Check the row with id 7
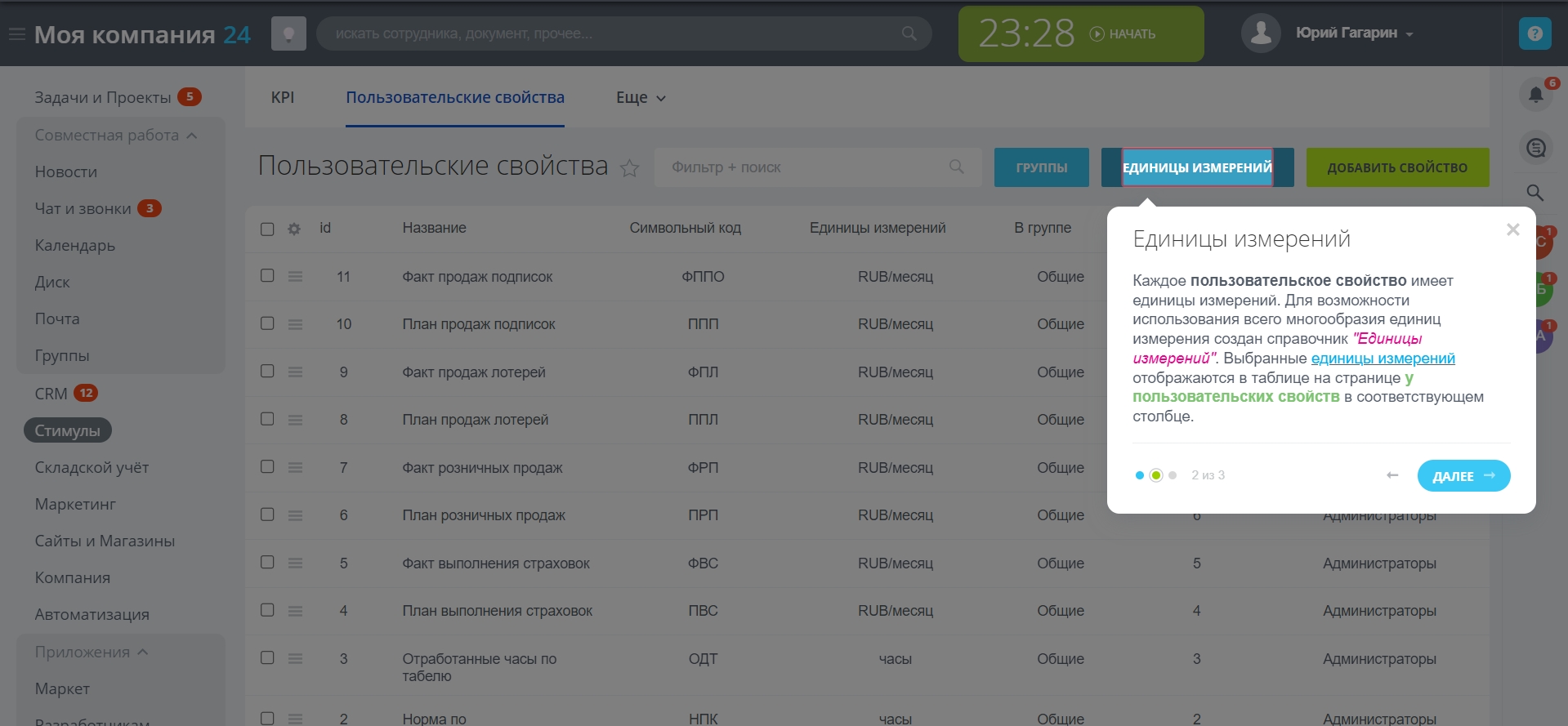This screenshot has height=726, width=1568. pos(267,466)
